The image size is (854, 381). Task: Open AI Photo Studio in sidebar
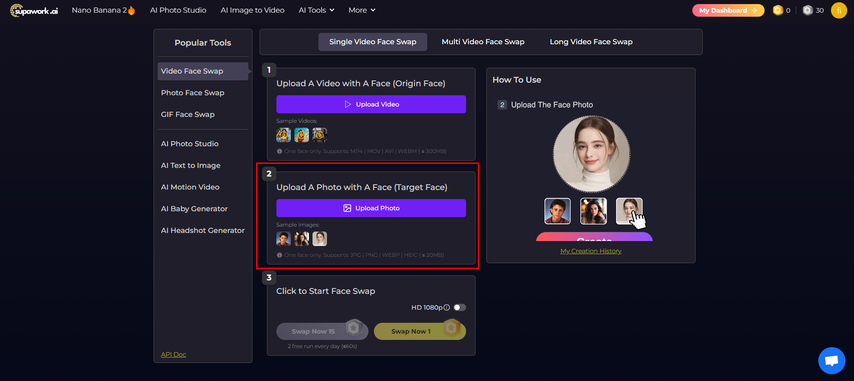click(190, 144)
